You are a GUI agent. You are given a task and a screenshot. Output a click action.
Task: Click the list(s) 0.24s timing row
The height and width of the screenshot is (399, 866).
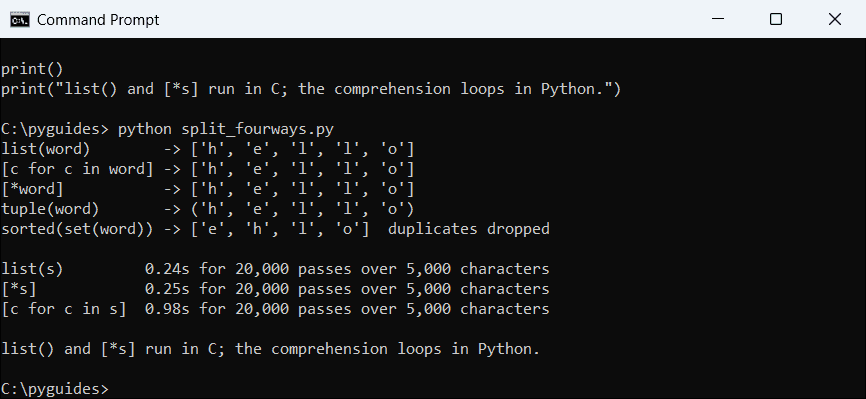(x=276, y=269)
